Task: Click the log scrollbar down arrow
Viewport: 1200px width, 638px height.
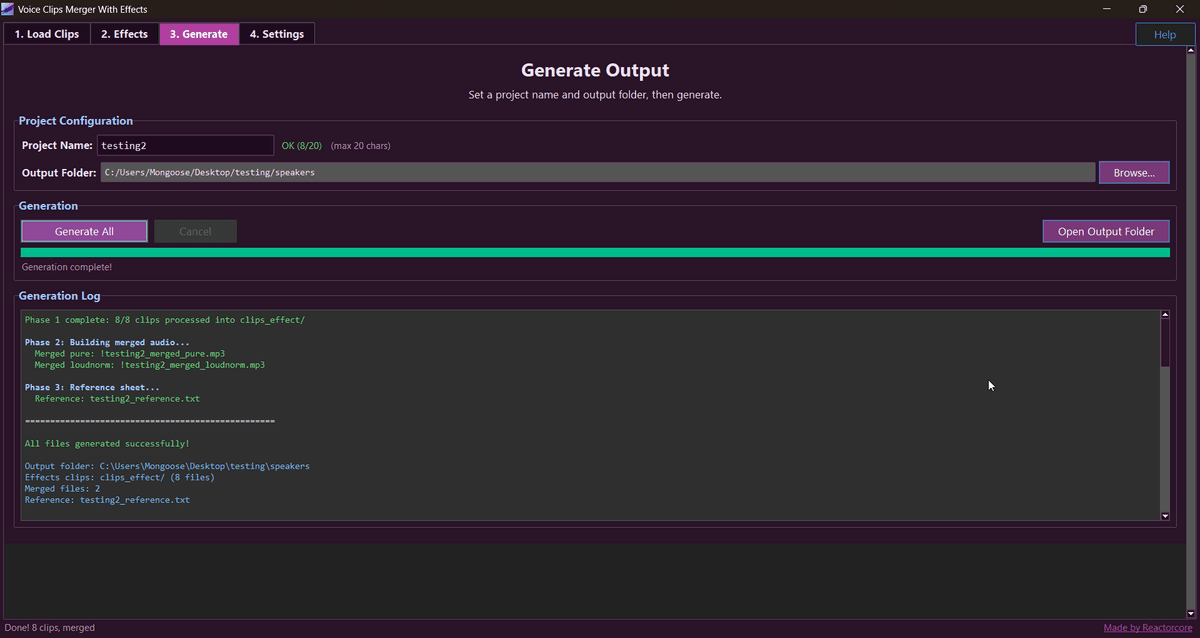Action: [1164, 515]
